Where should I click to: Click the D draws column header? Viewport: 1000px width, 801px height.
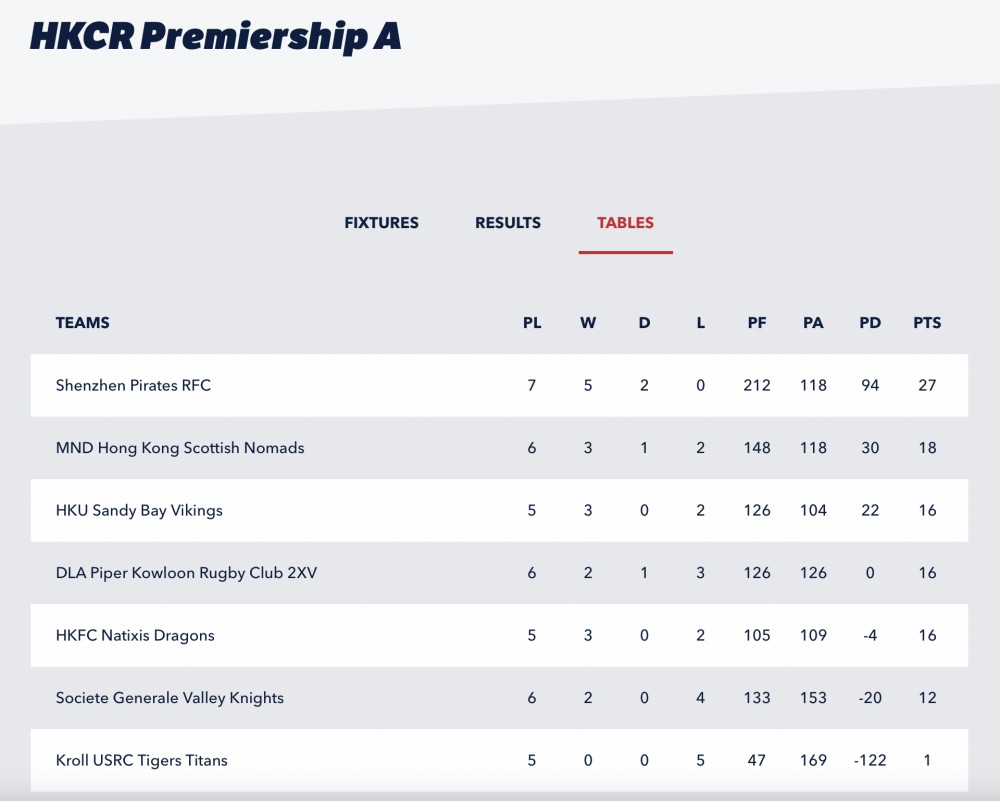tap(644, 323)
